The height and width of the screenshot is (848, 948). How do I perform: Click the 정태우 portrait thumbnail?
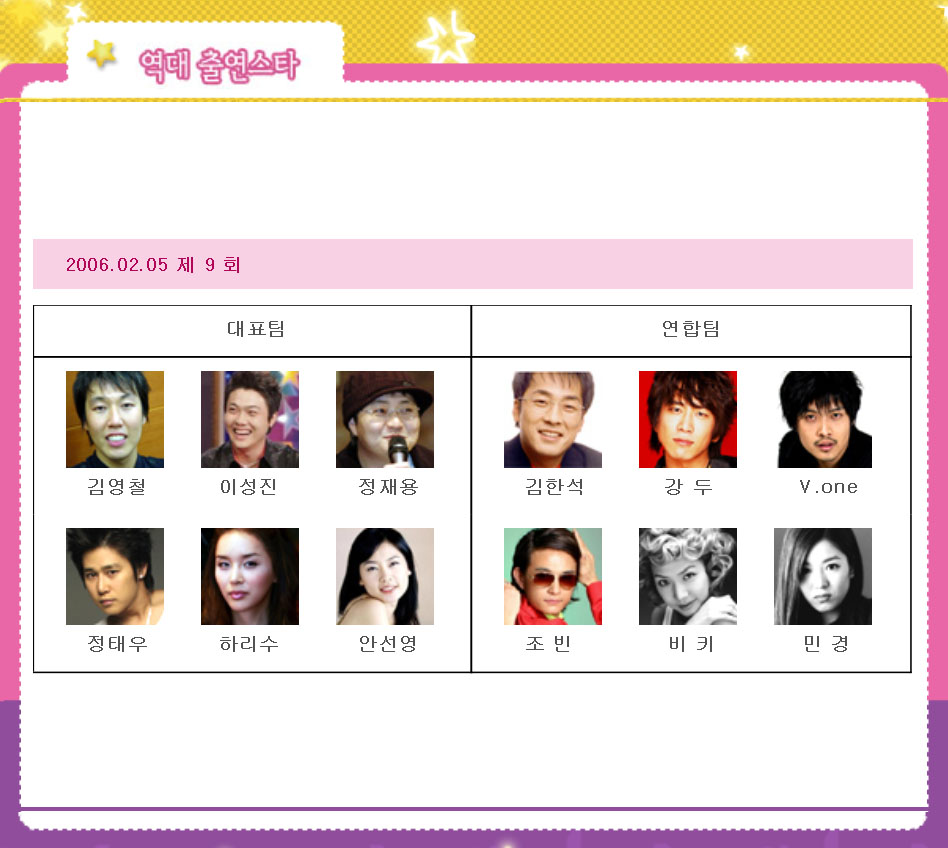(115, 577)
